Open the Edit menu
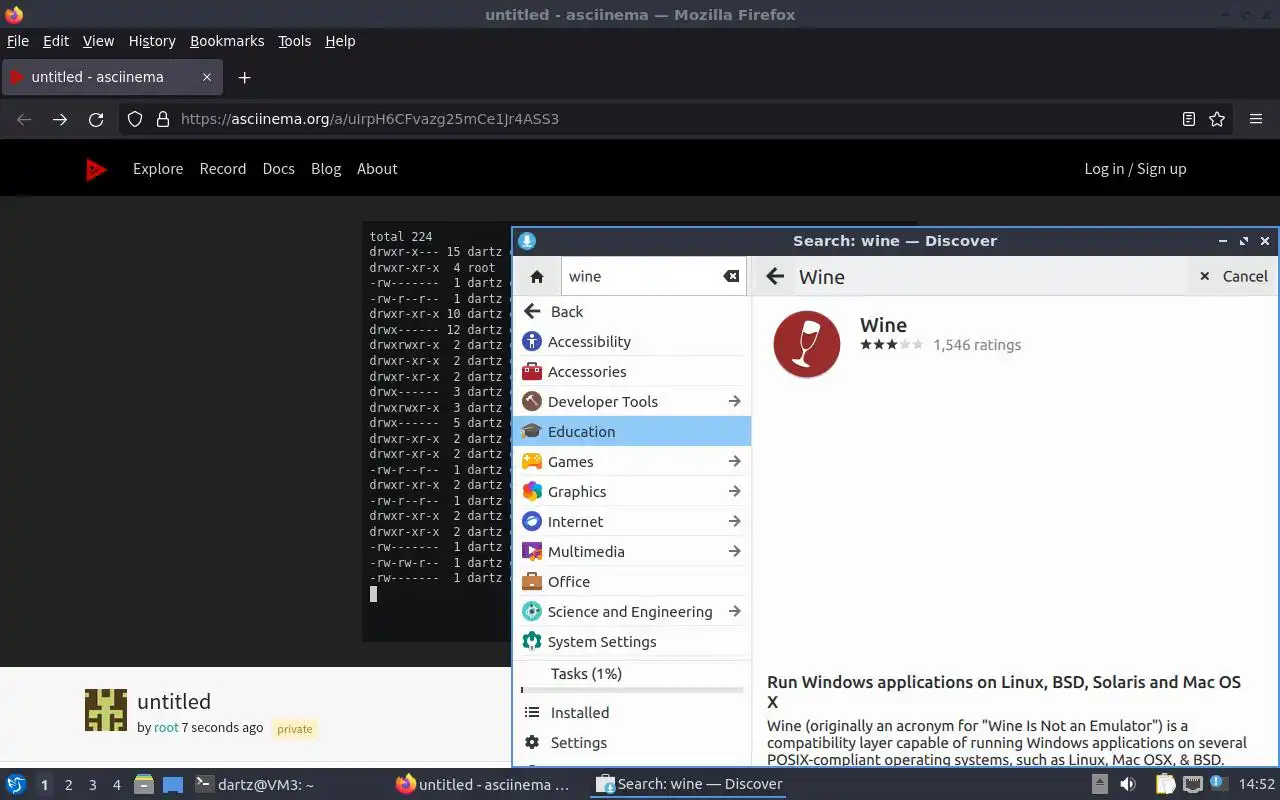1280x800 pixels. tap(56, 41)
